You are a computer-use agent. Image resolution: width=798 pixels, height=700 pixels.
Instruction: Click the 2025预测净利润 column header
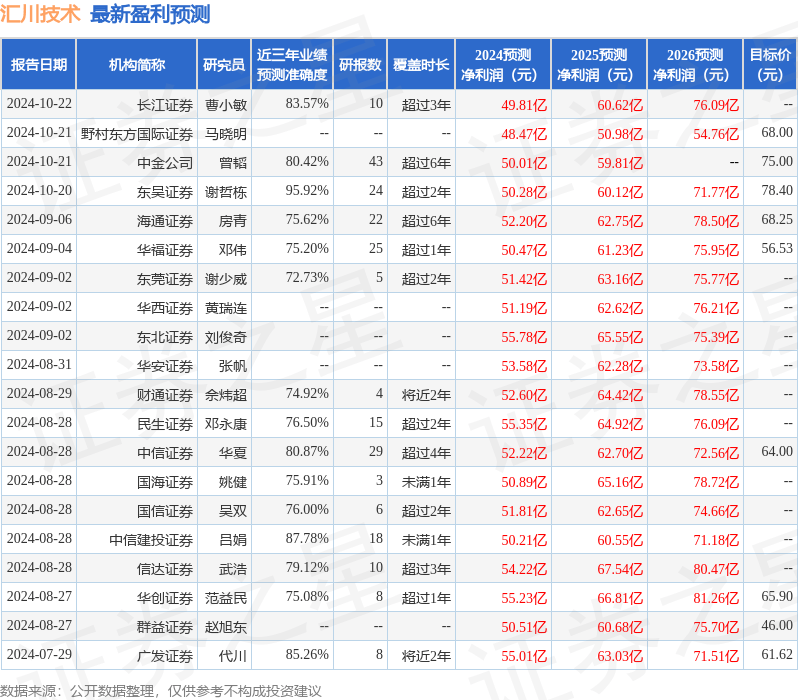(x=599, y=65)
